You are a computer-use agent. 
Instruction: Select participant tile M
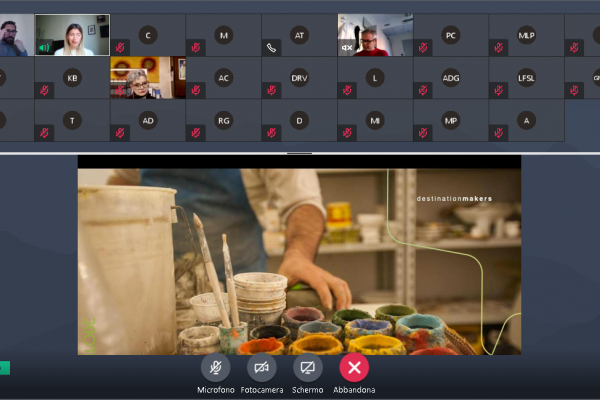[223, 35]
